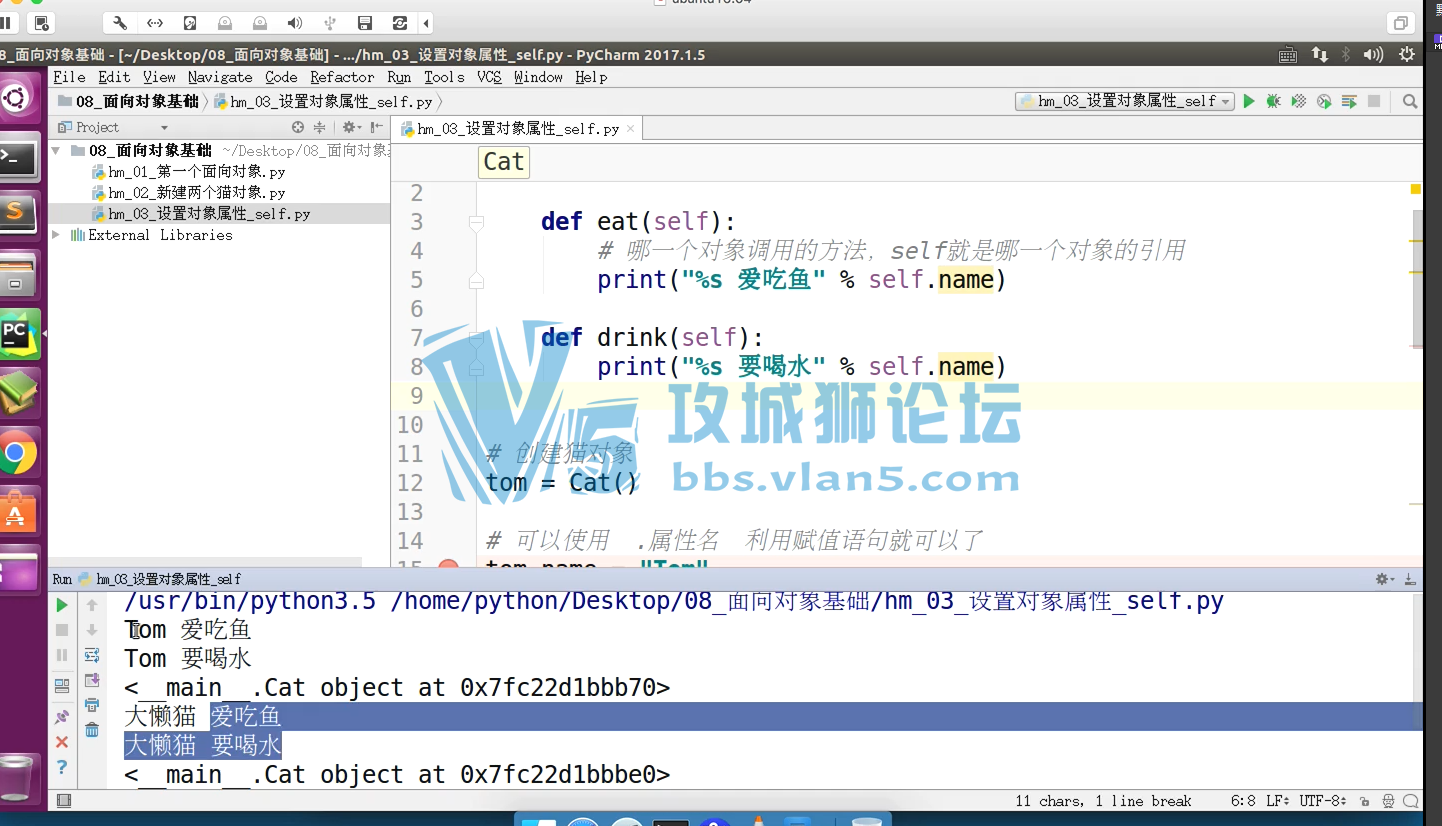Click the green Run button in top toolbar
The width and height of the screenshot is (1442, 826).
[1249, 101]
